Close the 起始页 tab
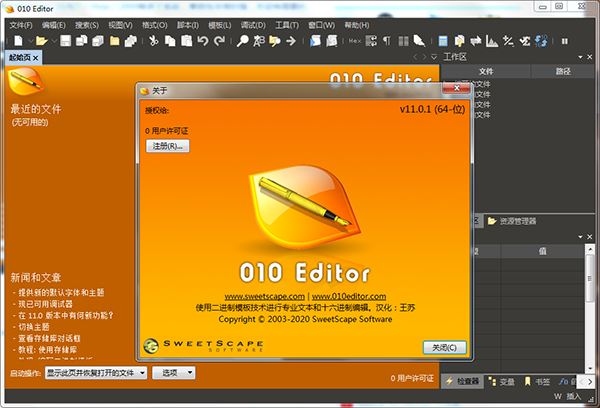The image size is (600, 408). point(36,58)
